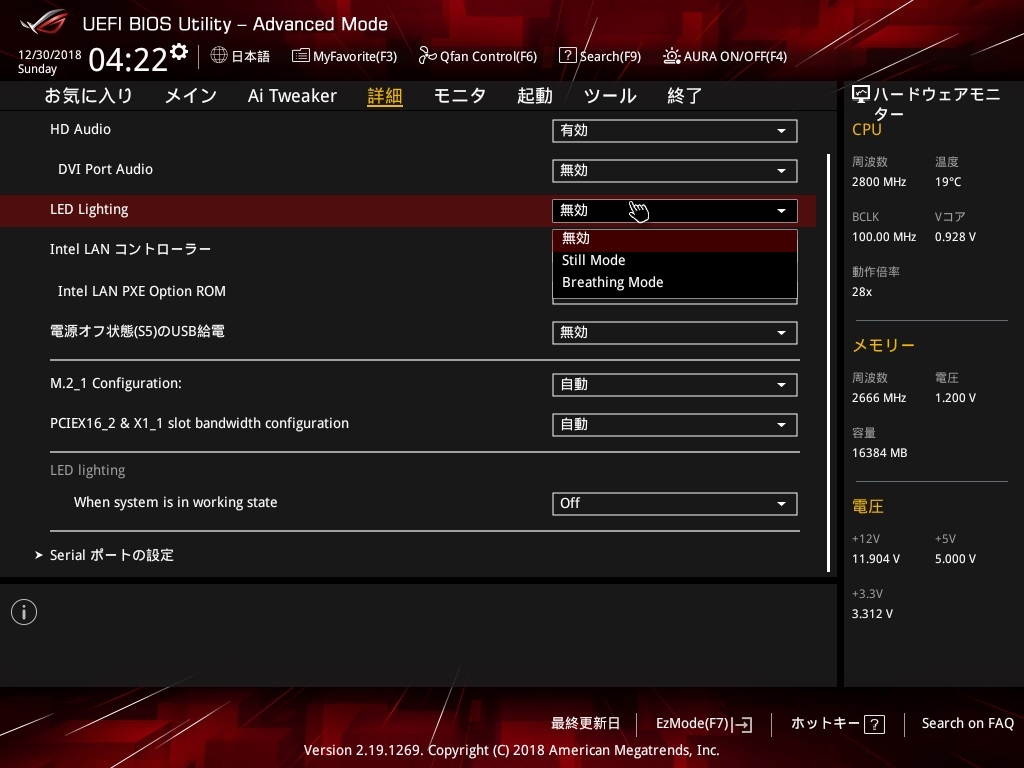Viewport: 1024px width, 768px height.
Task: Click the hardware monitor screen icon
Action: pos(861,95)
